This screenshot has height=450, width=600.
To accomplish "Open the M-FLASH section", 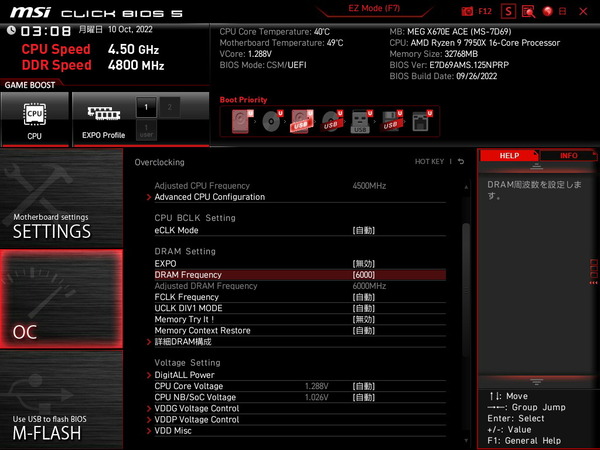I will tap(61, 399).
